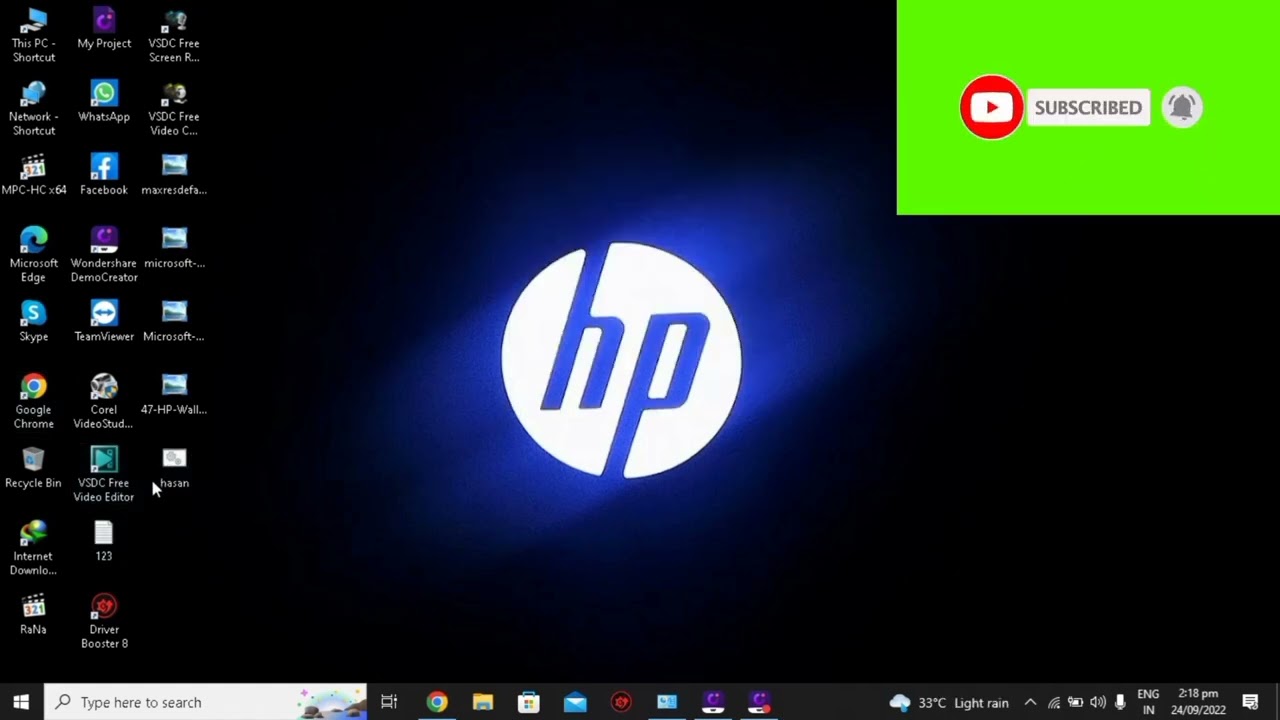Open the My Project desktop icon

pyautogui.click(x=104, y=29)
